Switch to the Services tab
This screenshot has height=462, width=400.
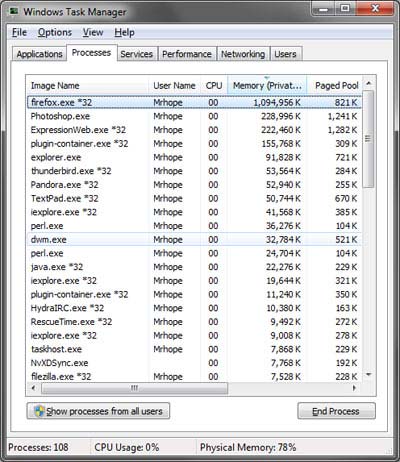[136, 54]
